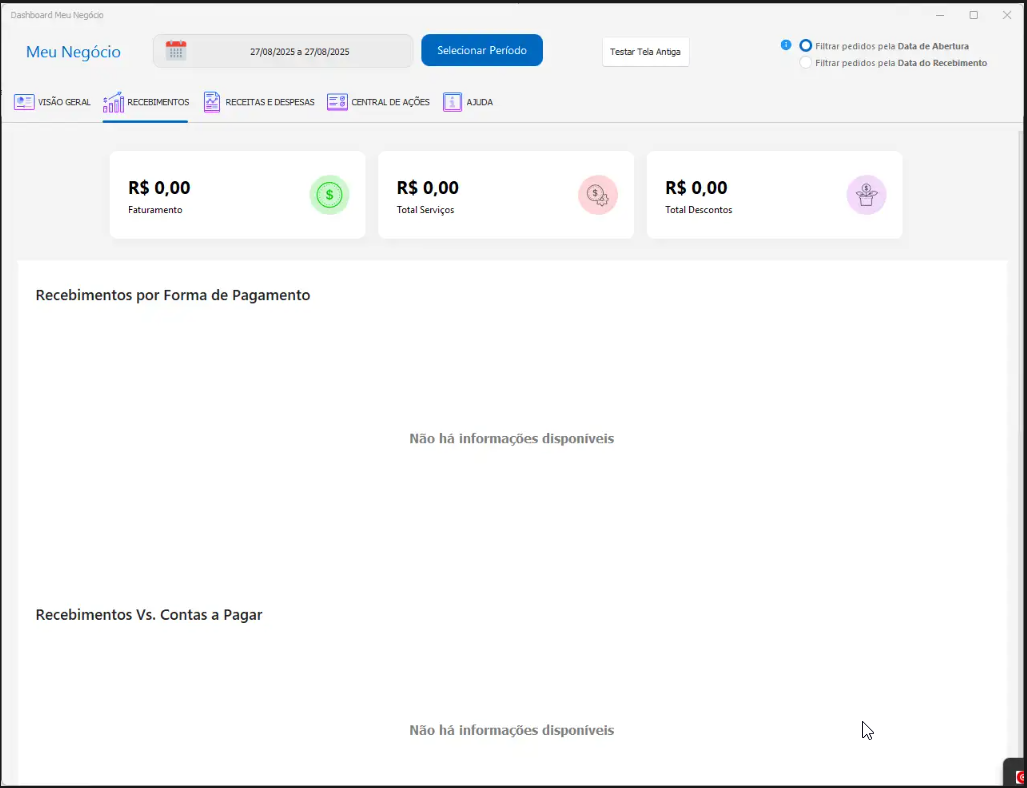Click the Testar Tela Antiga button

[645, 52]
